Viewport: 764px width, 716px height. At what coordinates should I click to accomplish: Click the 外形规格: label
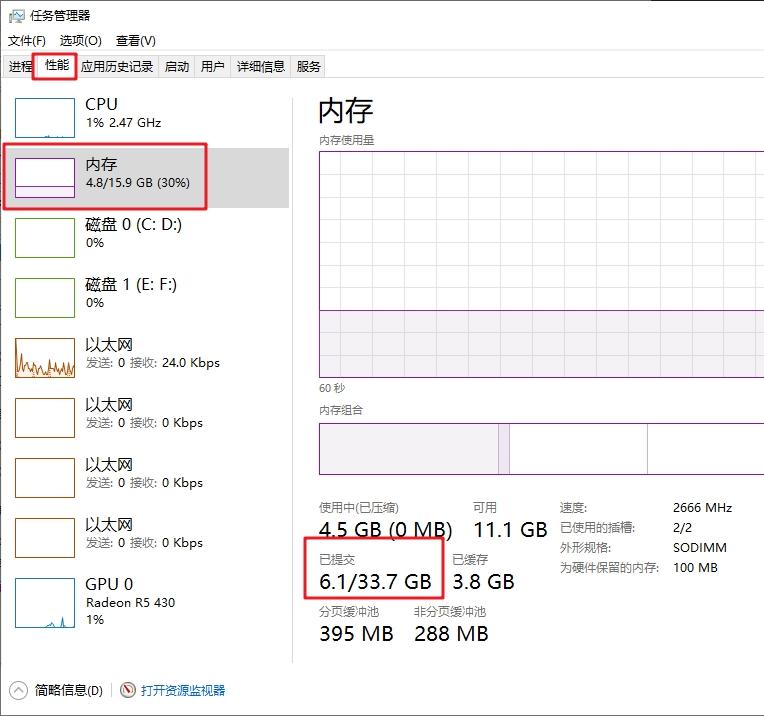coord(585,547)
